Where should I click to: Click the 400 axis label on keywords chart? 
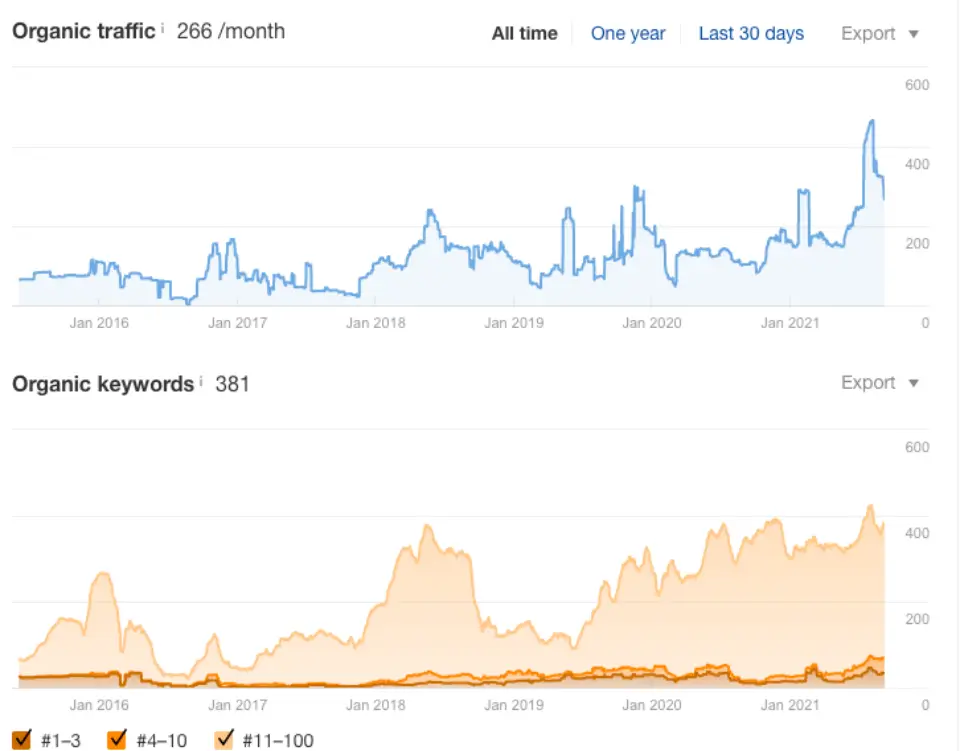coord(917,533)
